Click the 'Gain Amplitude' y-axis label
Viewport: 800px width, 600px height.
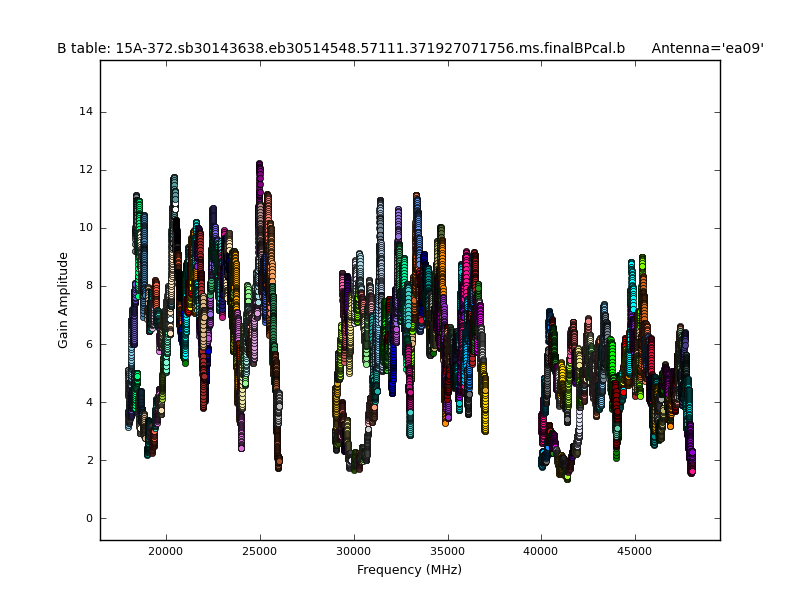click(x=63, y=300)
